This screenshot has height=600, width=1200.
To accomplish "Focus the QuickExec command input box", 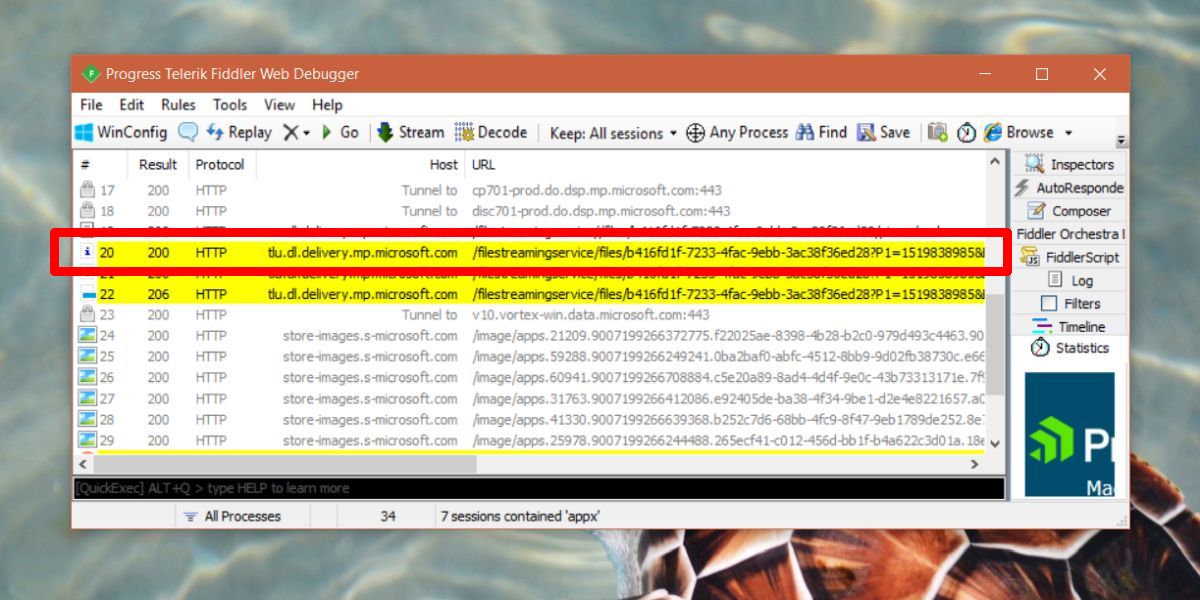I will click(539, 488).
